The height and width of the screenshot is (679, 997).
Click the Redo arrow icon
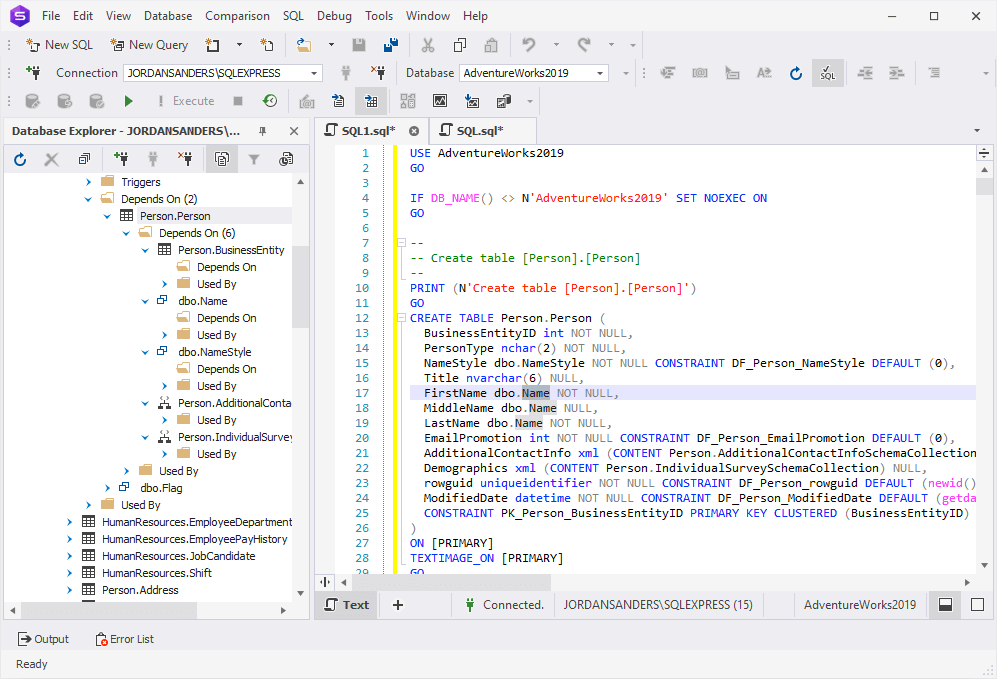584,45
